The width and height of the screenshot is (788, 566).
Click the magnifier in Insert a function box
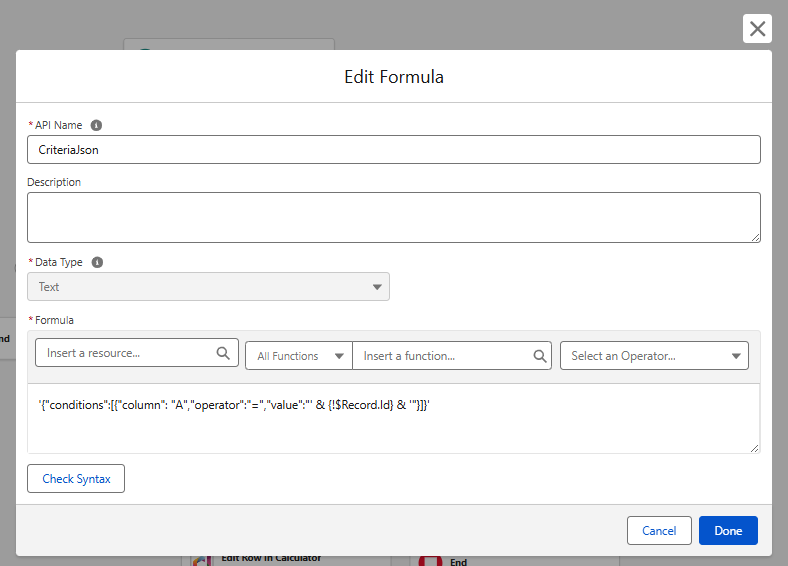(x=539, y=356)
